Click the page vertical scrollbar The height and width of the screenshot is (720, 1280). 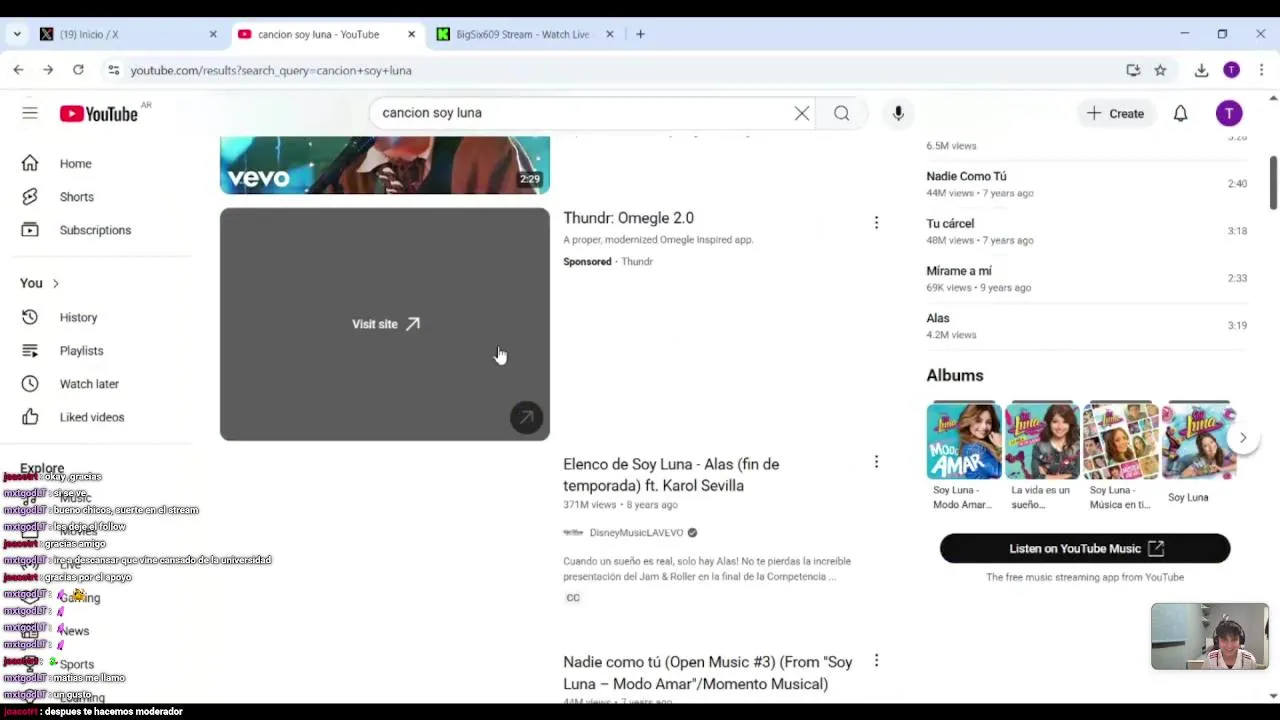pyautogui.click(x=1273, y=182)
